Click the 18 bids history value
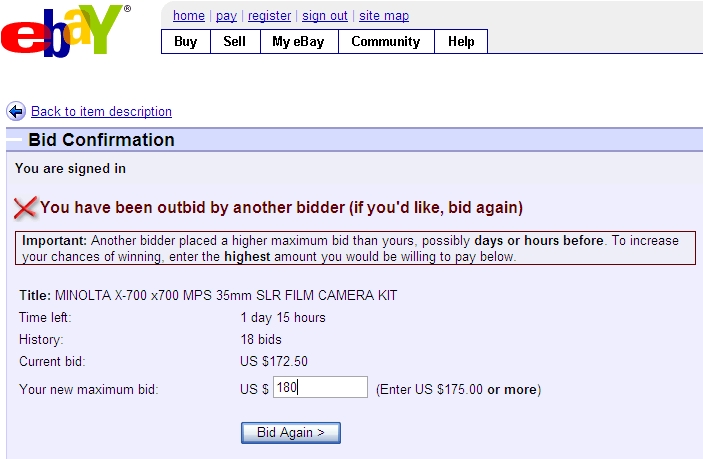 click(x=261, y=339)
